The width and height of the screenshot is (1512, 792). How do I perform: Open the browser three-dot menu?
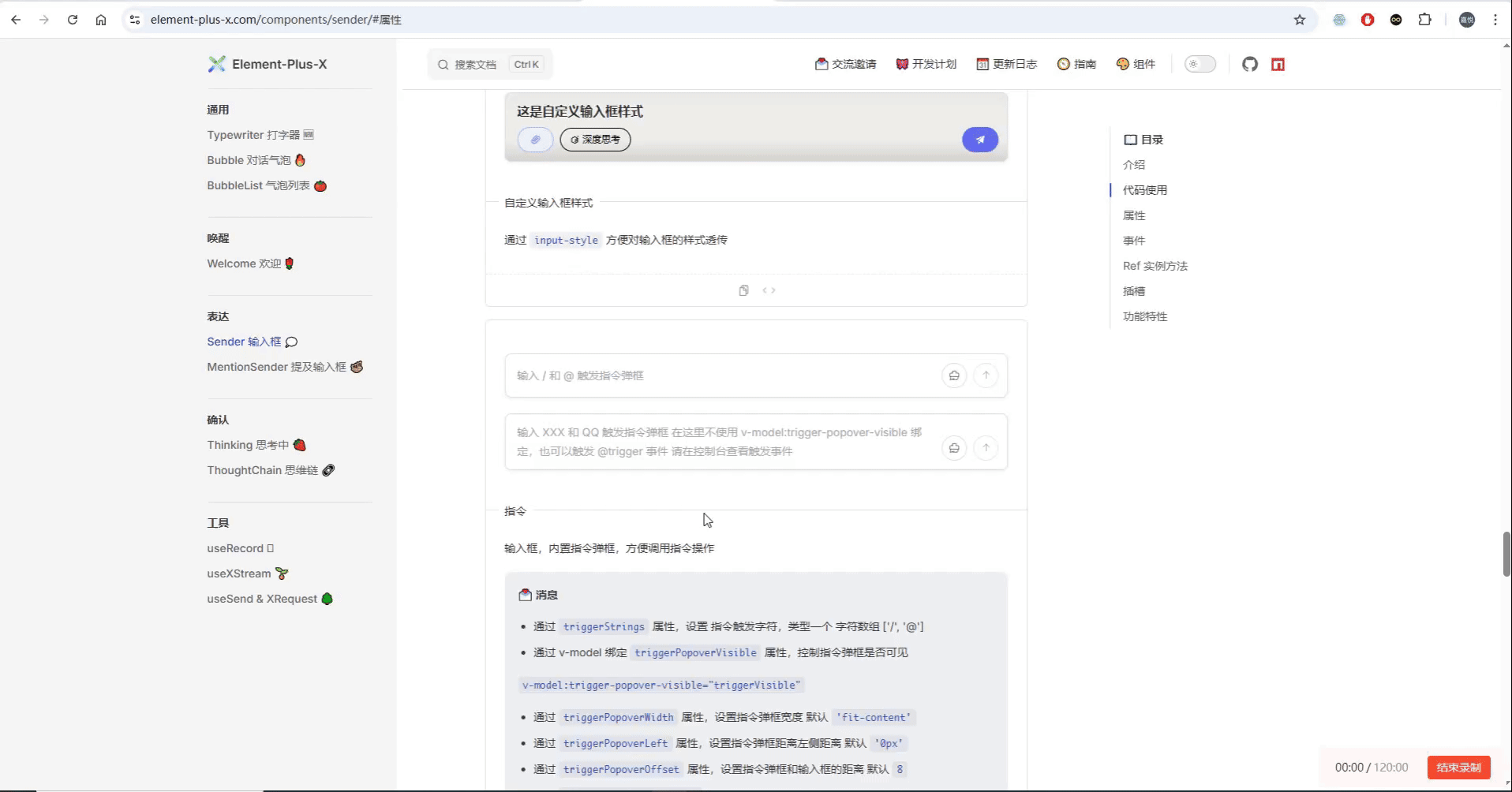1495,19
